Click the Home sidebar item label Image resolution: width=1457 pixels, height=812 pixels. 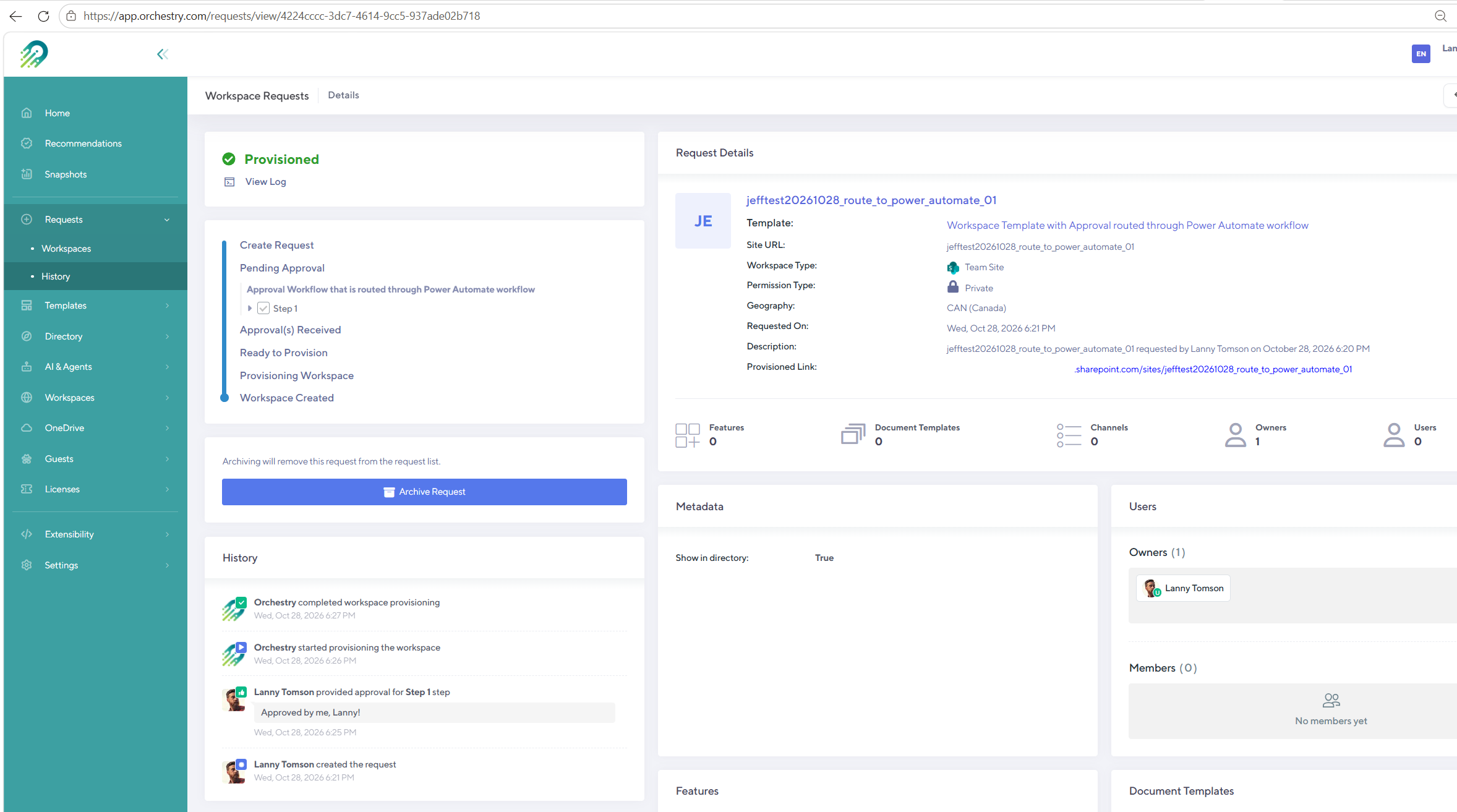coord(58,113)
